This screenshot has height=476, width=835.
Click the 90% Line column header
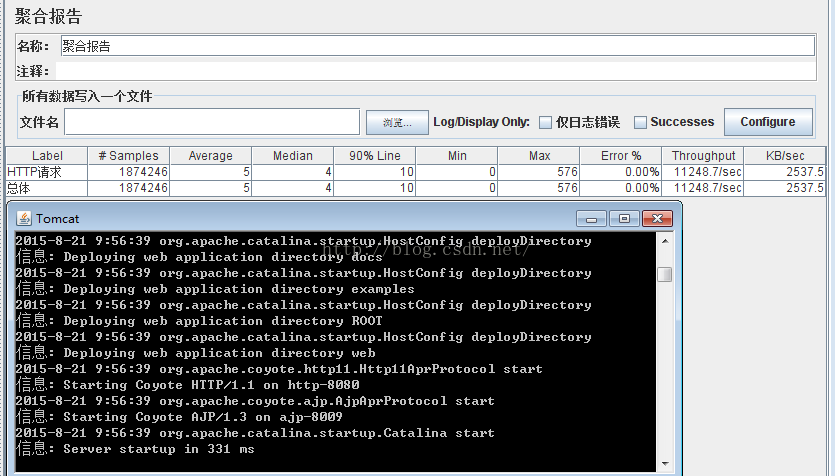[374, 156]
